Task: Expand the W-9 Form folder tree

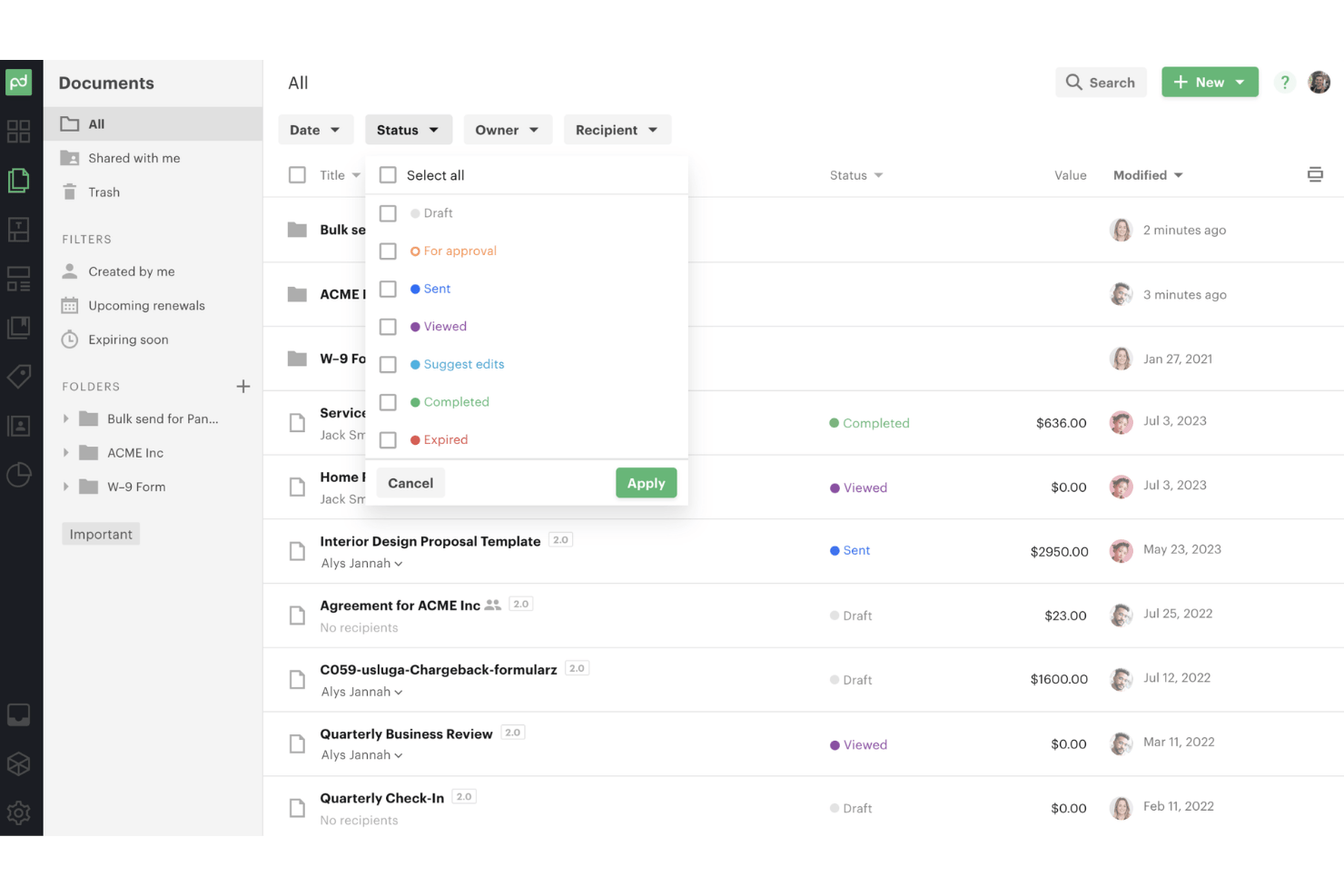Action: coord(65,487)
